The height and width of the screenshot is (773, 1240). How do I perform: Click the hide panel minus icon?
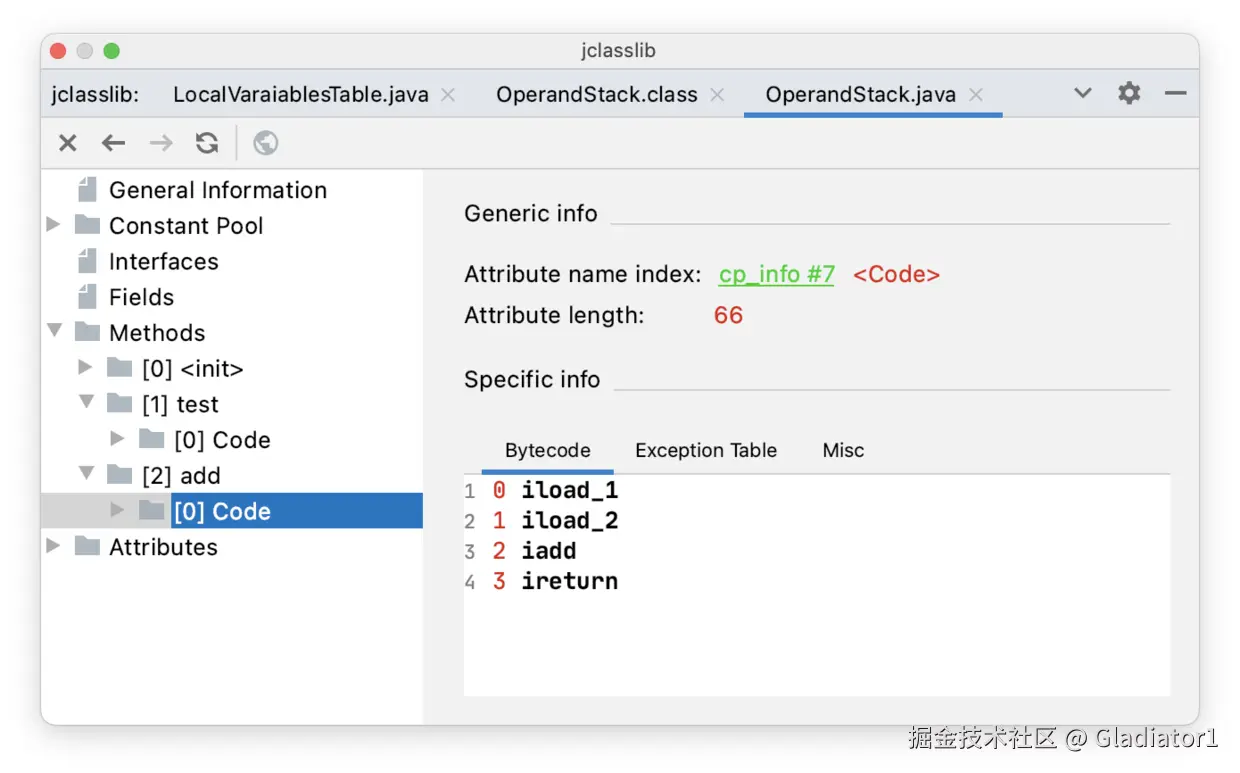pos(1176,94)
